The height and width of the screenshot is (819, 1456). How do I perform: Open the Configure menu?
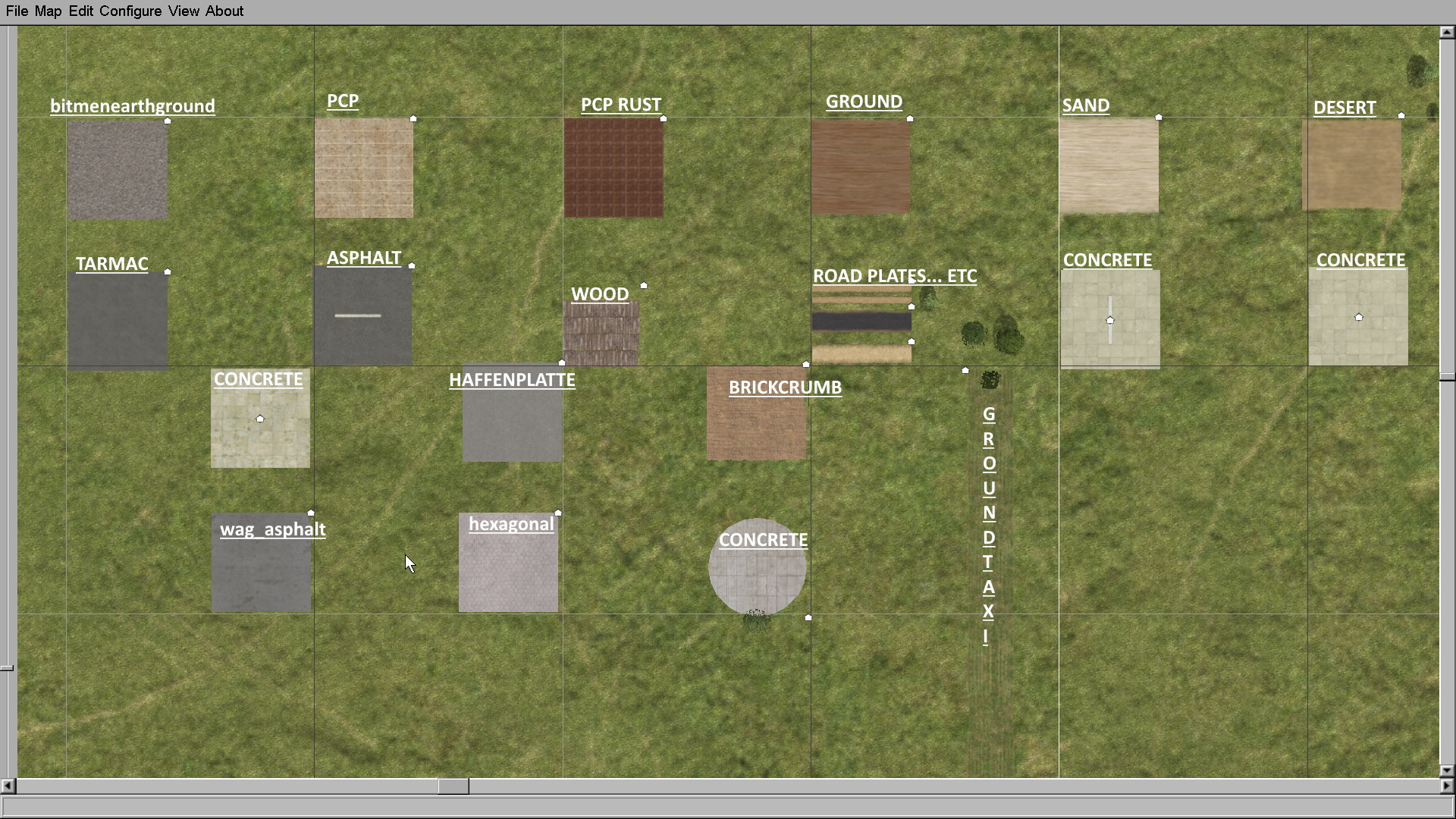130,11
